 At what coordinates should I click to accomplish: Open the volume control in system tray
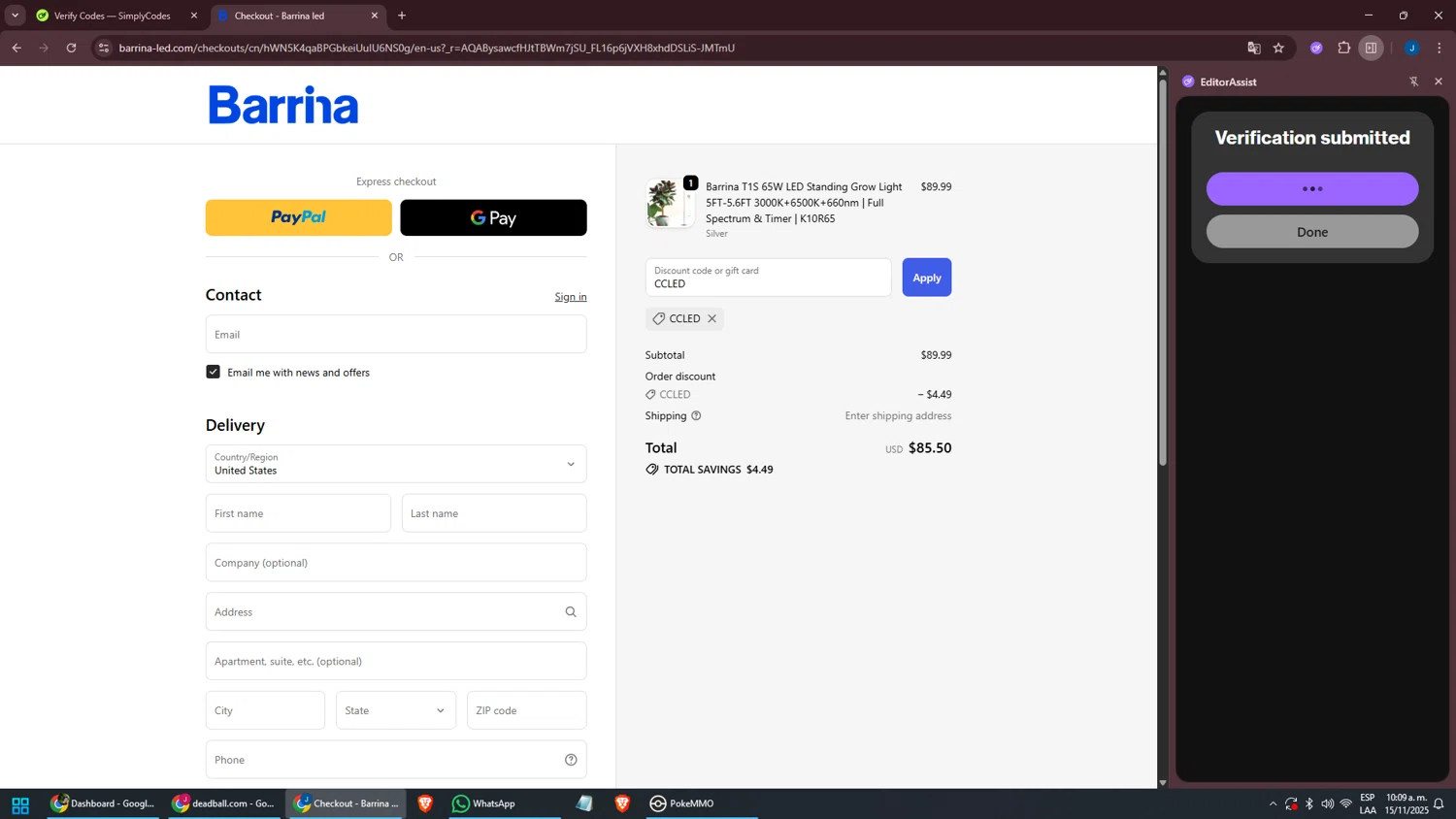click(1327, 804)
